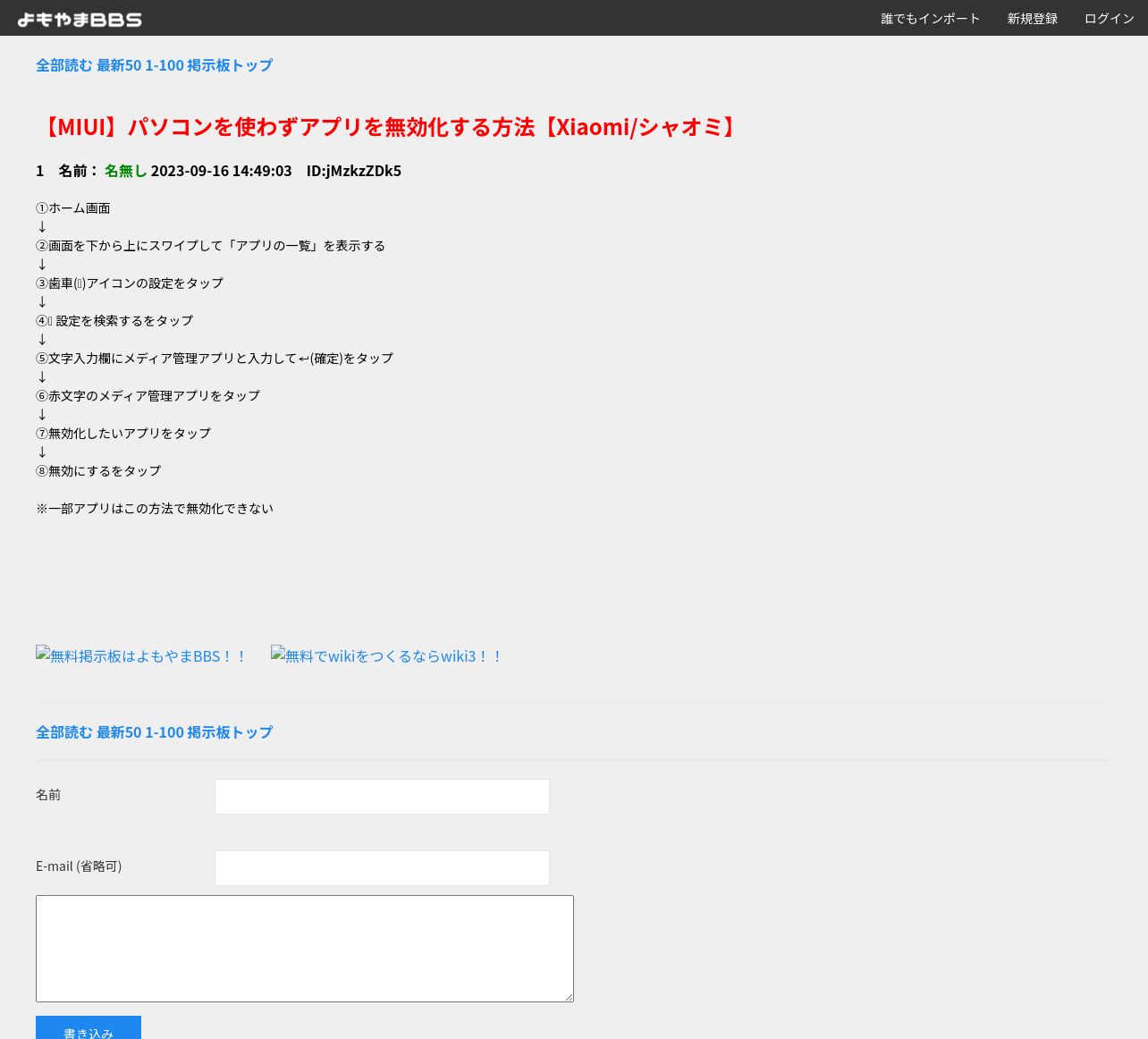The height and width of the screenshot is (1039, 1148).
Task: Click step ⑤ メディア管理アプリ input line
Action: click(x=215, y=359)
